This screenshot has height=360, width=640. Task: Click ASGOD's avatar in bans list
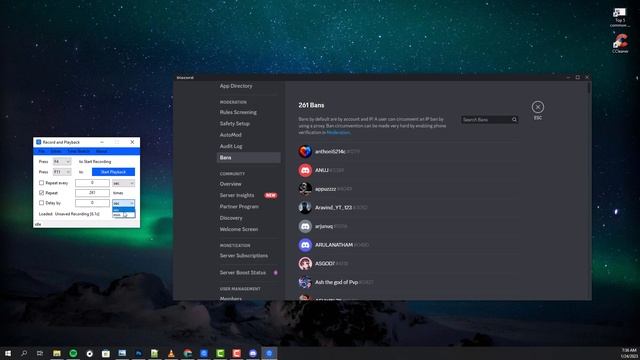[305, 264]
